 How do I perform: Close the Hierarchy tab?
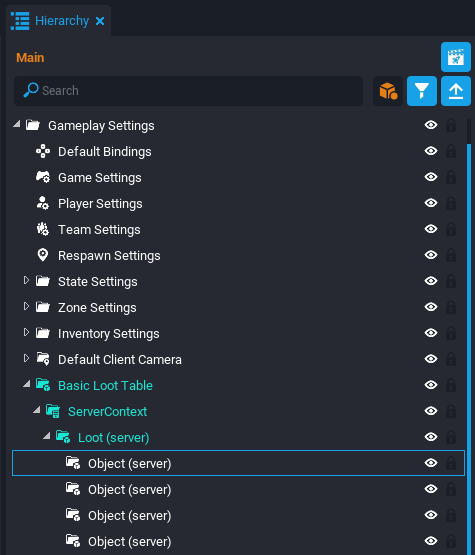click(x=100, y=21)
